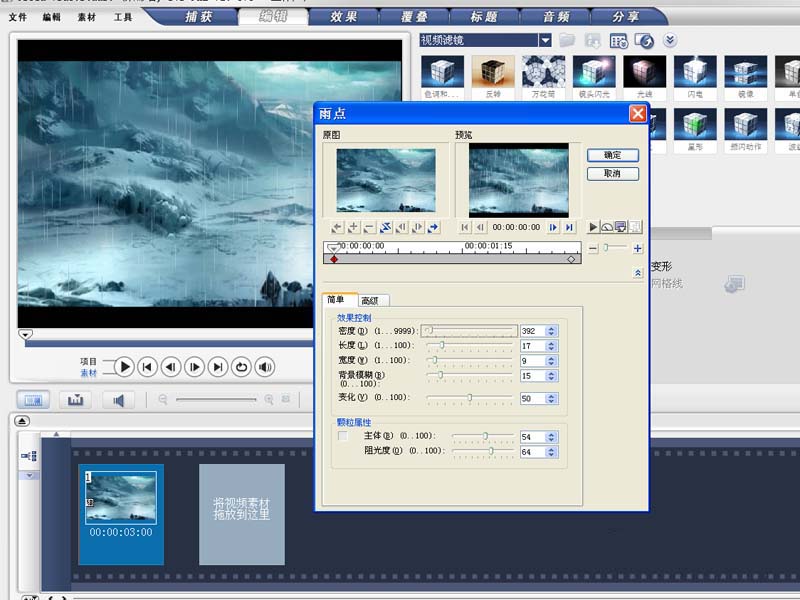Open the 密度 value spinner
The height and width of the screenshot is (600, 800).
pyautogui.click(x=550, y=331)
